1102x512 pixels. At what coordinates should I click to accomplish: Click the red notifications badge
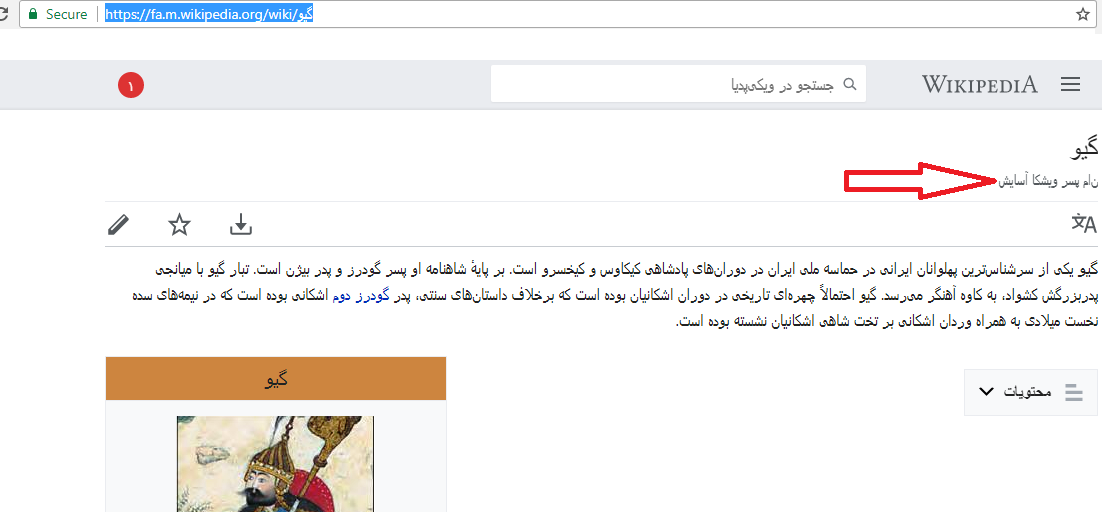tap(131, 86)
